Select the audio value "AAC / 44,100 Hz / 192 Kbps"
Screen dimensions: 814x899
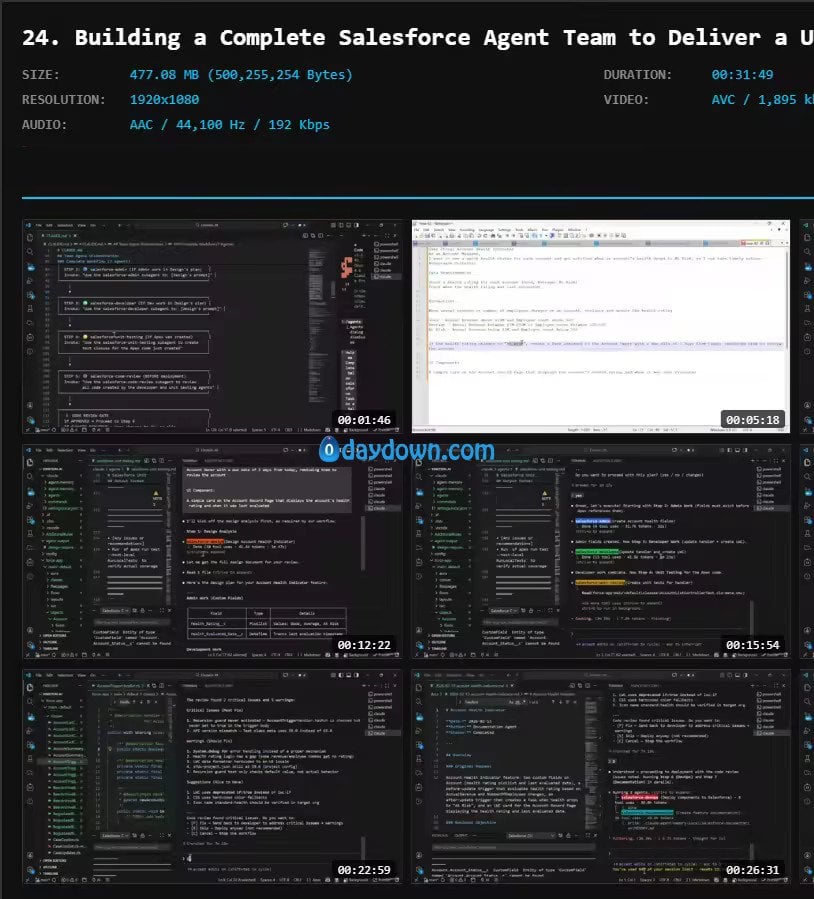click(x=229, y=125)
